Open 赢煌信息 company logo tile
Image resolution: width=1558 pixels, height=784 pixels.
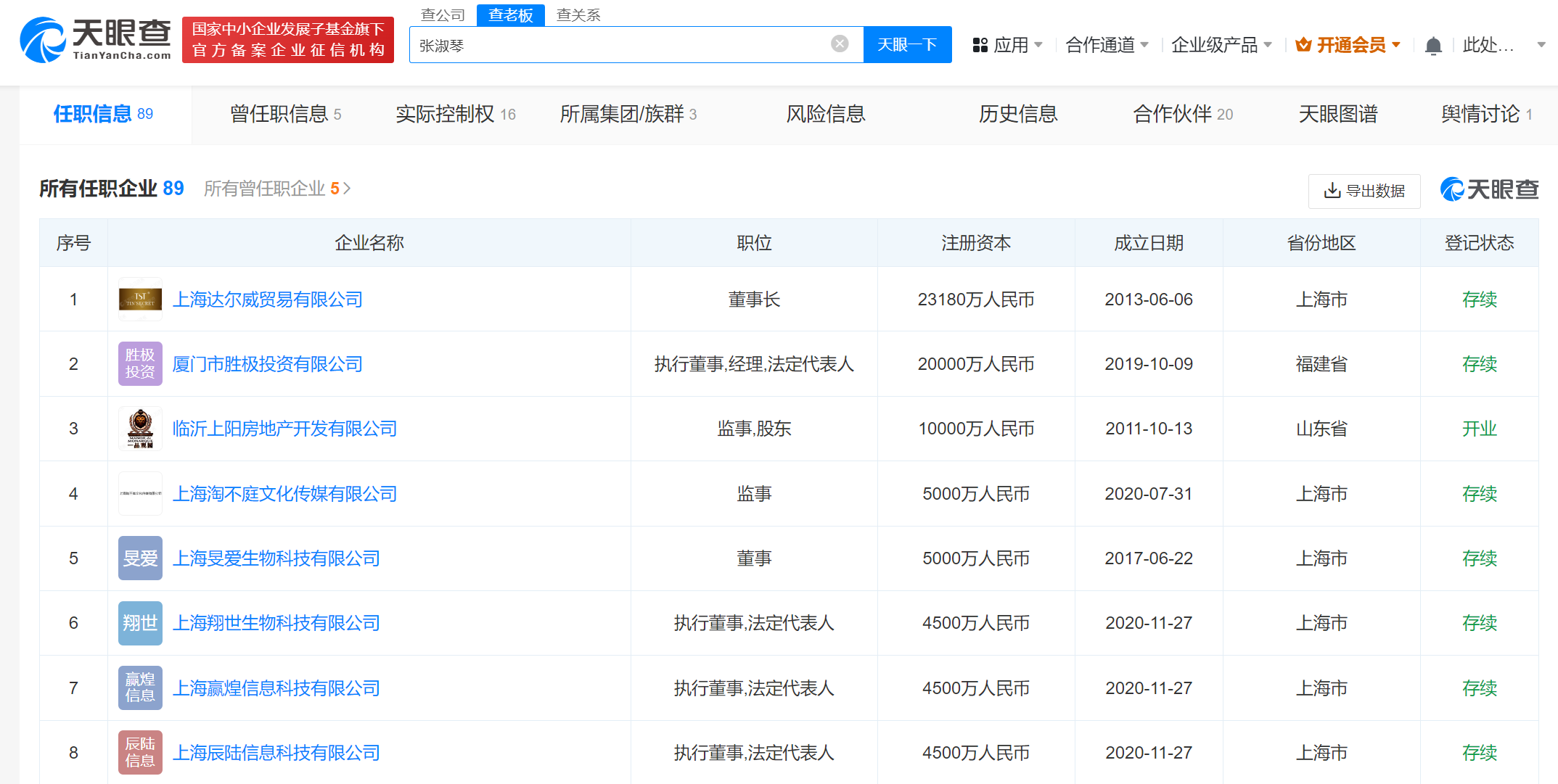140,688
